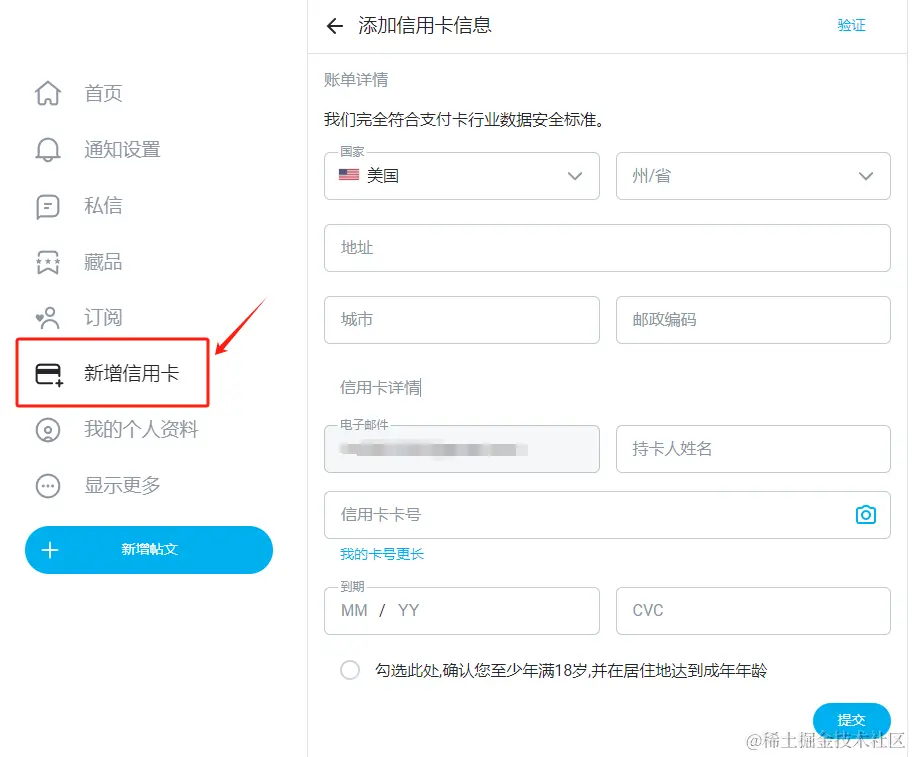The height and width of the screenshot is (757, 912).
Task: Click the 账单详情 section heading
Action: click(x=356, y=80)
